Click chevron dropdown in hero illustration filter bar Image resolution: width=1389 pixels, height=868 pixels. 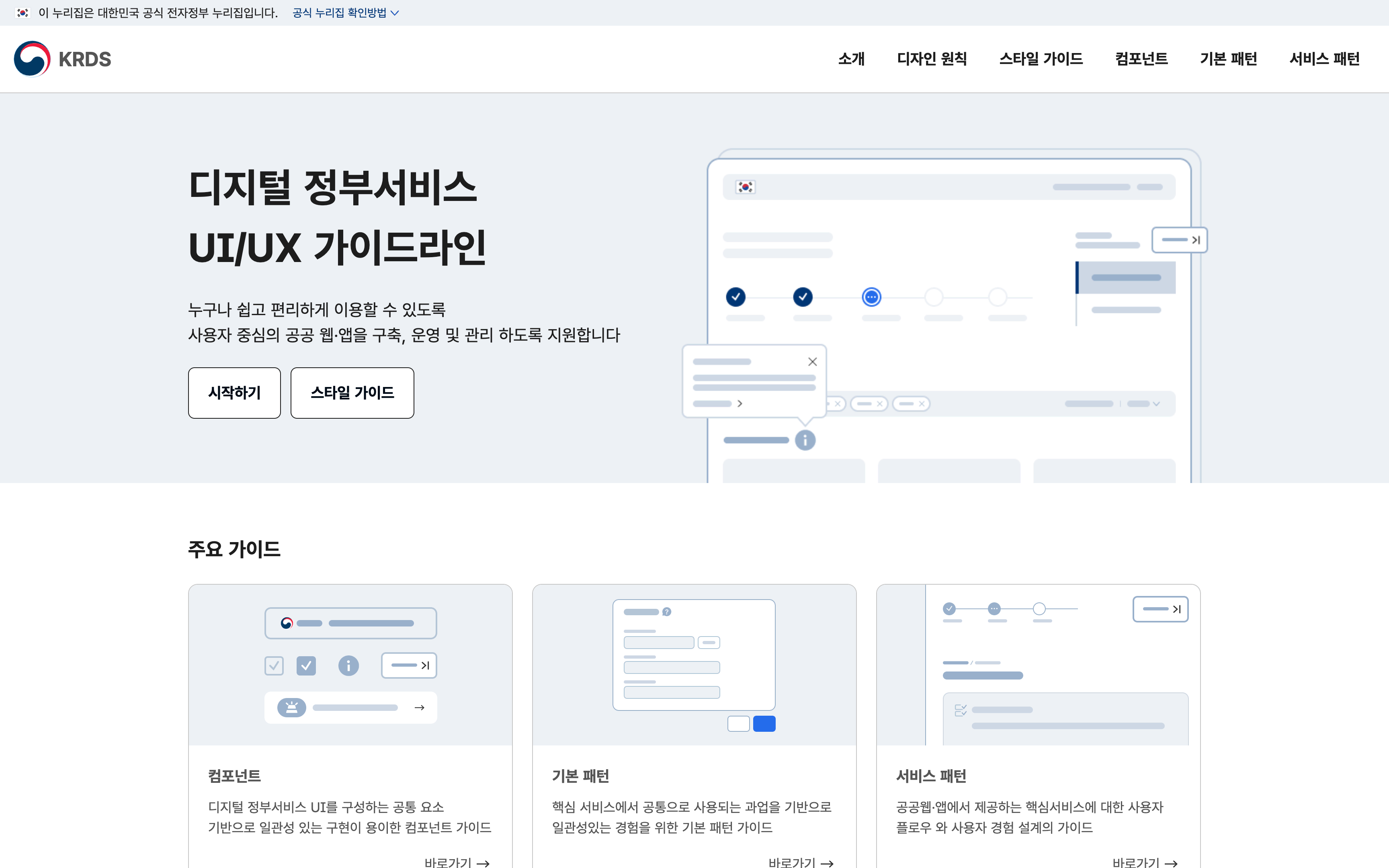pos(1156,403)
